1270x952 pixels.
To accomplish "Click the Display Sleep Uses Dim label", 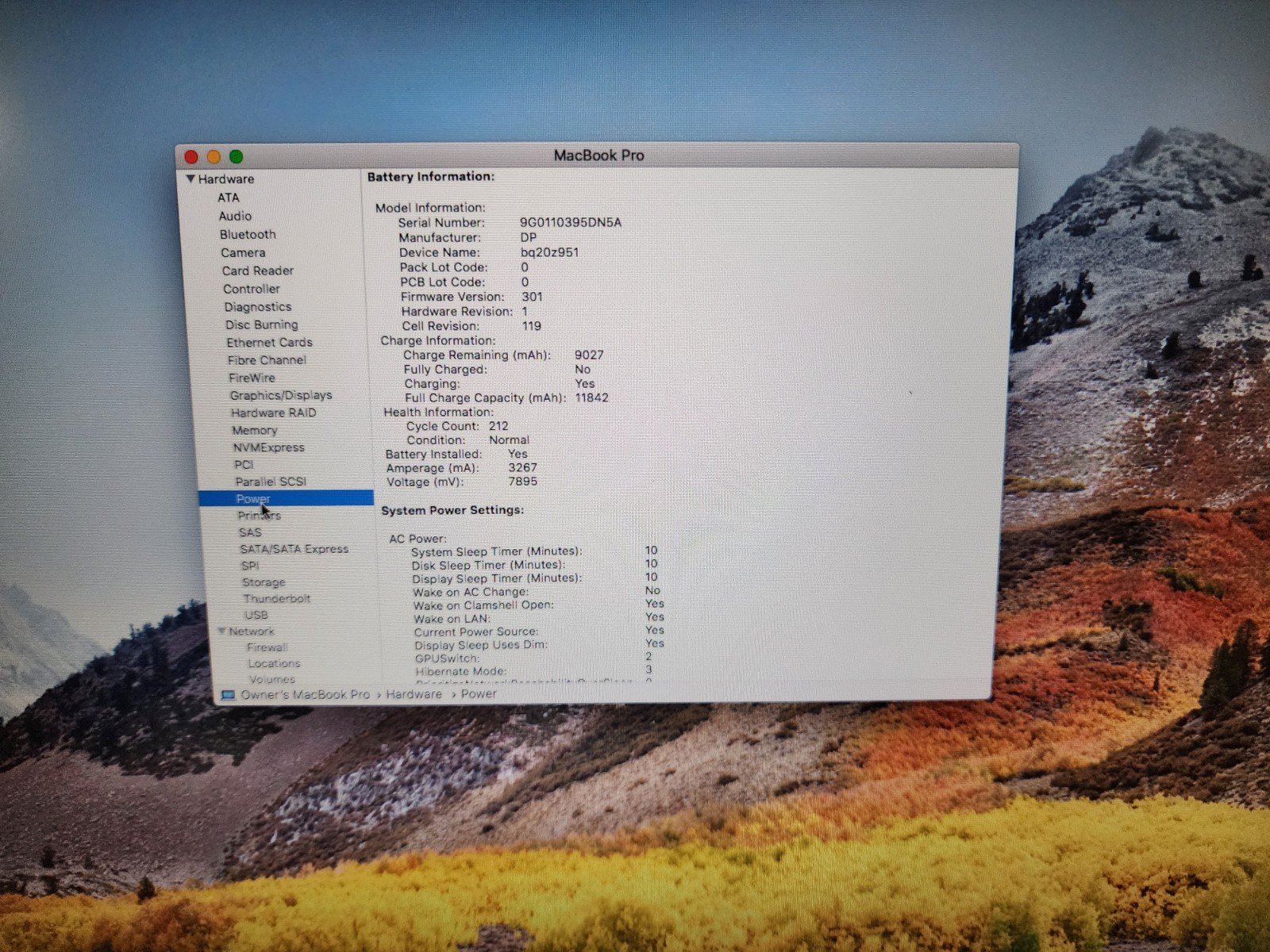I will pyautogui.click(x=481, y=645).
